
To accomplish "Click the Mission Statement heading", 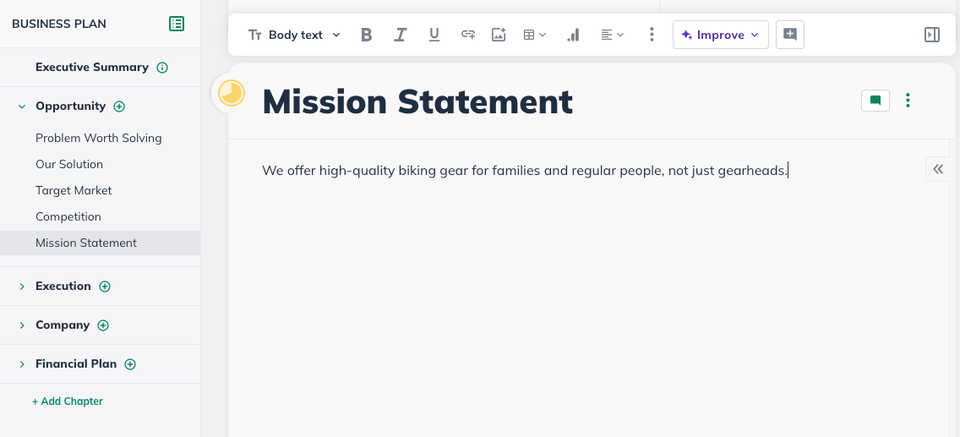I will 418,102.
